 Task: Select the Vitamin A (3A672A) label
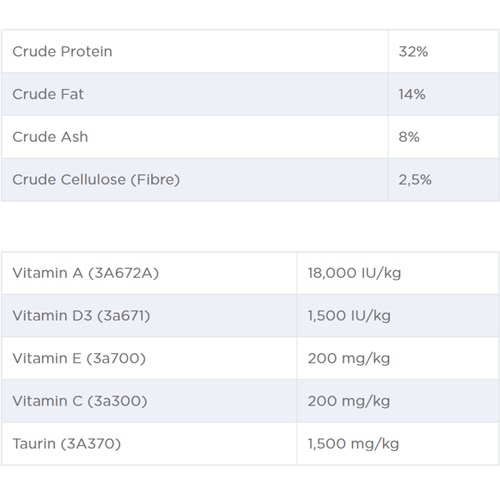pyautogui.click(x=86, y=273)
